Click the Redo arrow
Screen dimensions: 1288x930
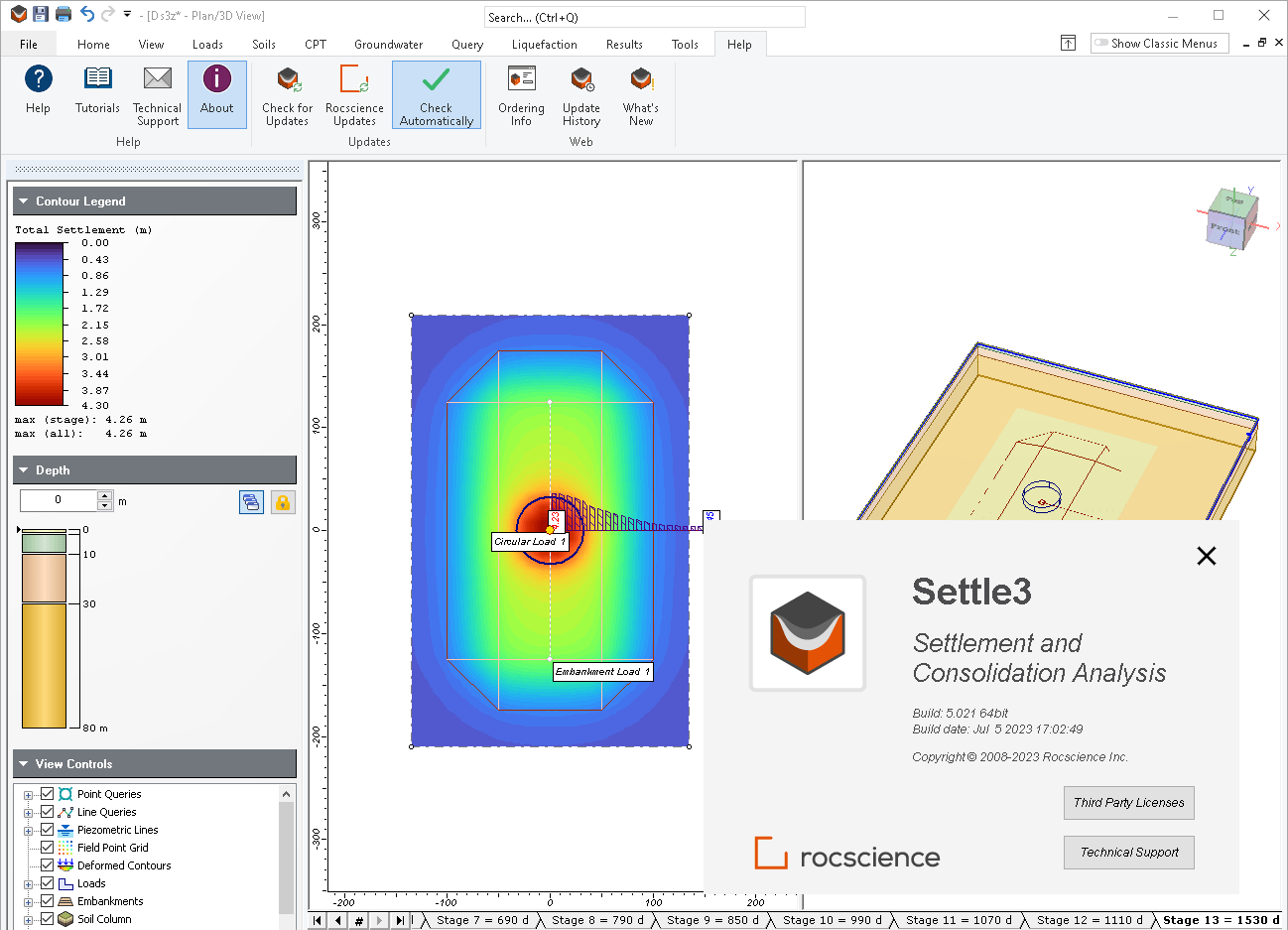(107, 14)
